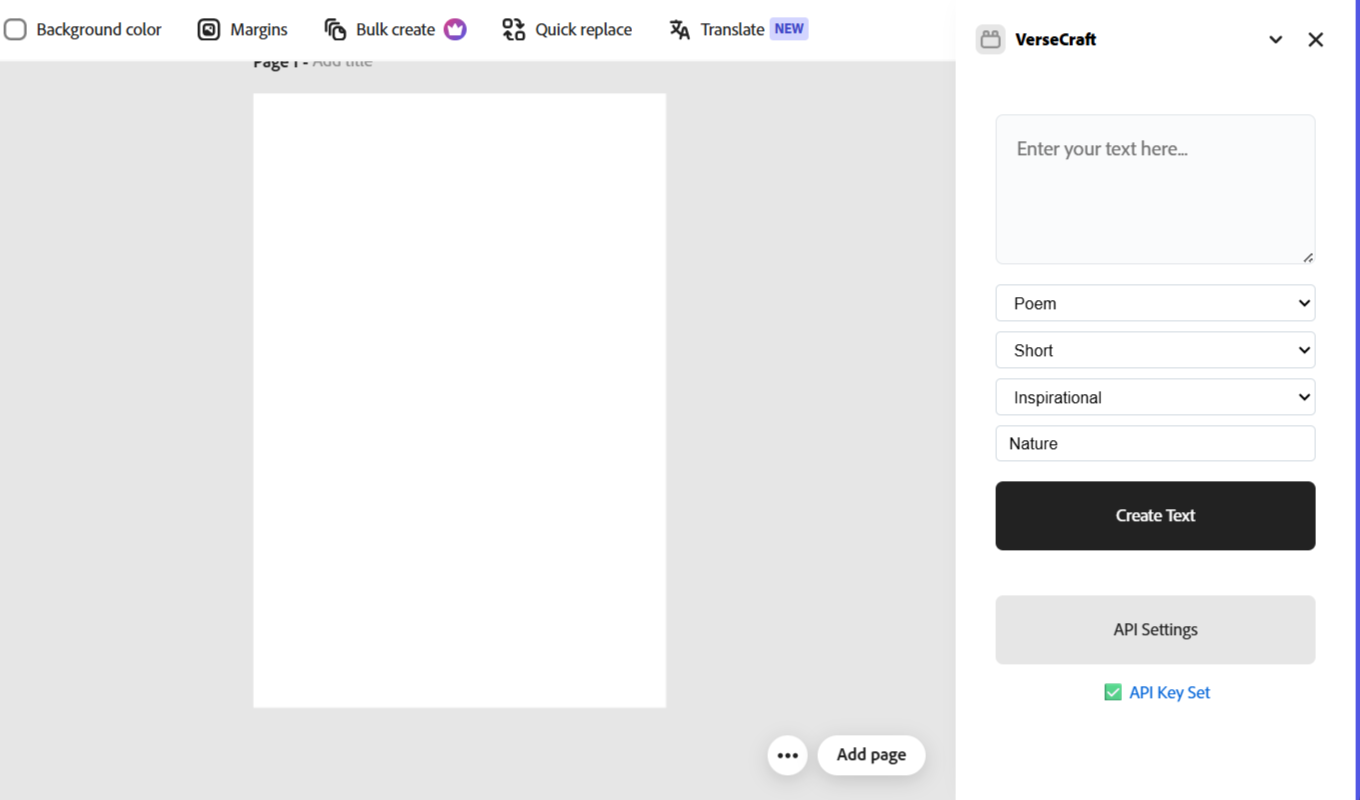Image resolution: width=1360 pixels, height=800 pixels.
Task: Open API Settings
Action: (1155, 629)
